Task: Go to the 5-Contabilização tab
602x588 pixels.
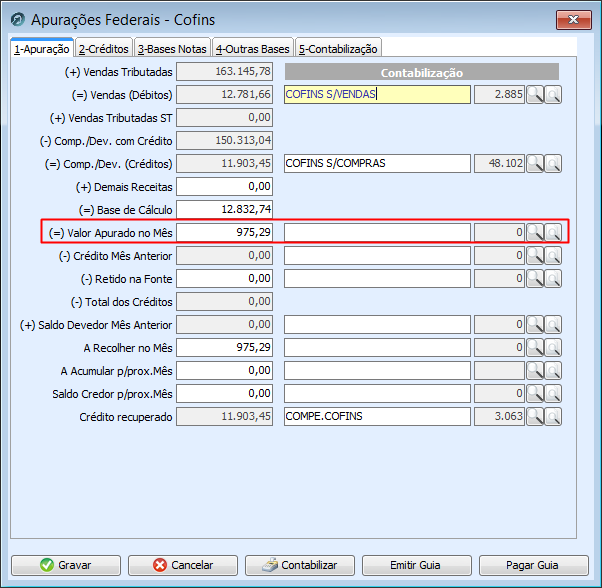Action: [338, 48]
